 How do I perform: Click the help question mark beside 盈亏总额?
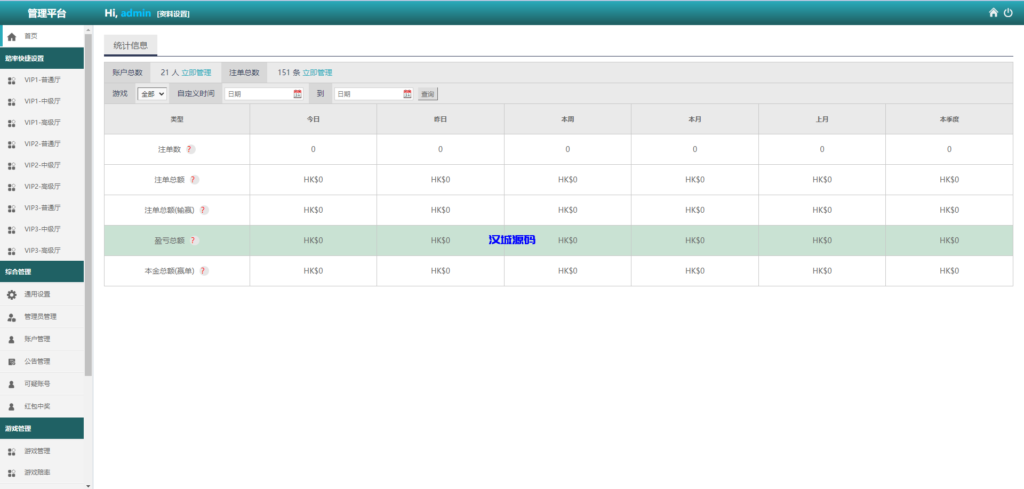194,240
